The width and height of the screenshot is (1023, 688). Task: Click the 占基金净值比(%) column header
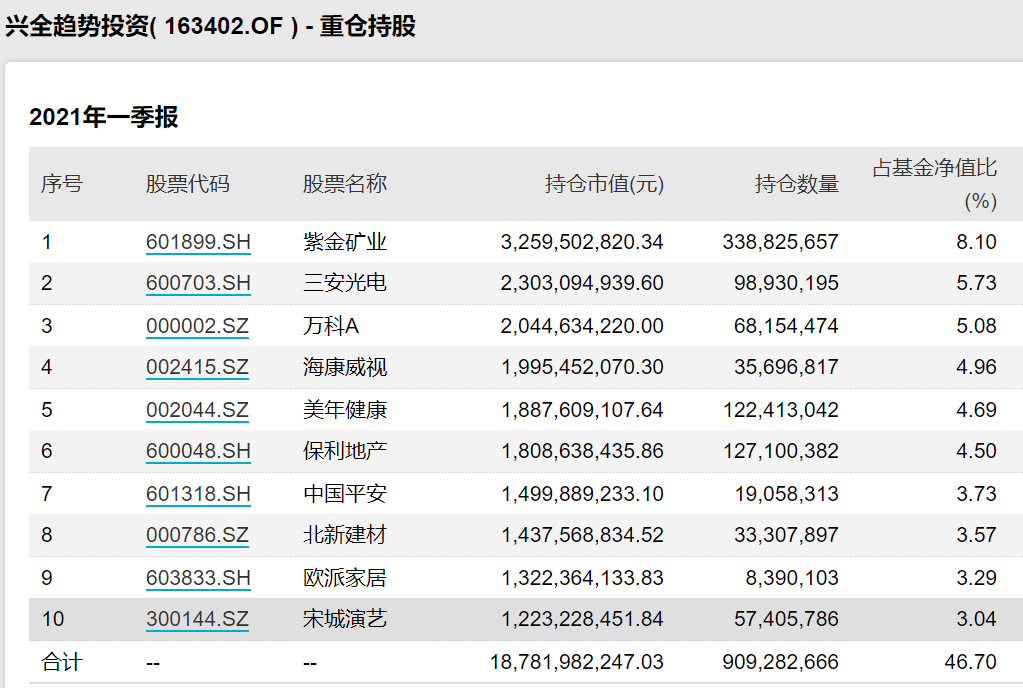935,184
